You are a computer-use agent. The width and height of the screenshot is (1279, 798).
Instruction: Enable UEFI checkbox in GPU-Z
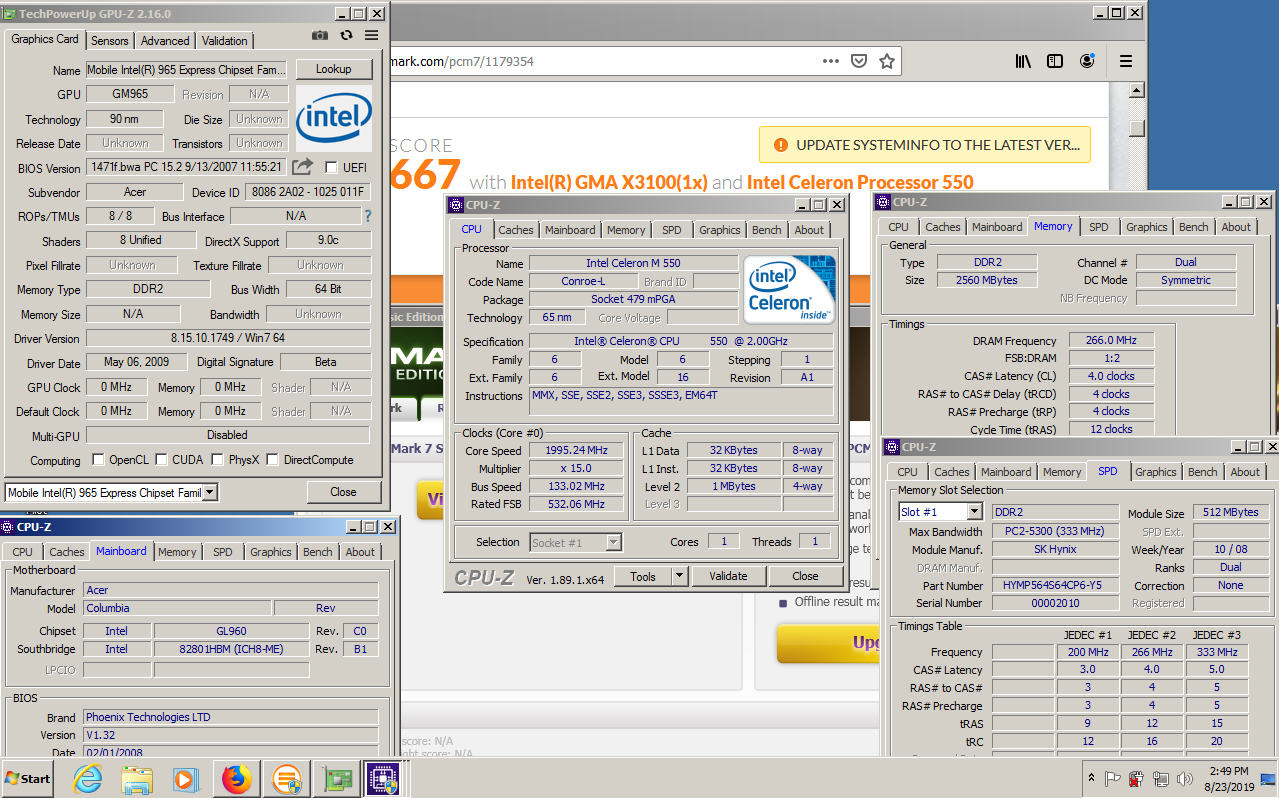[332, 167]
